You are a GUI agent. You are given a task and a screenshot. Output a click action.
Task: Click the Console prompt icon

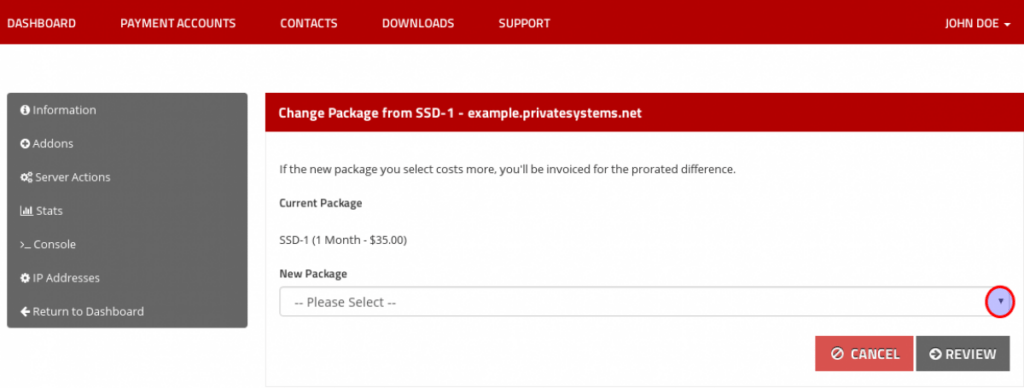(x=25, y=245)
